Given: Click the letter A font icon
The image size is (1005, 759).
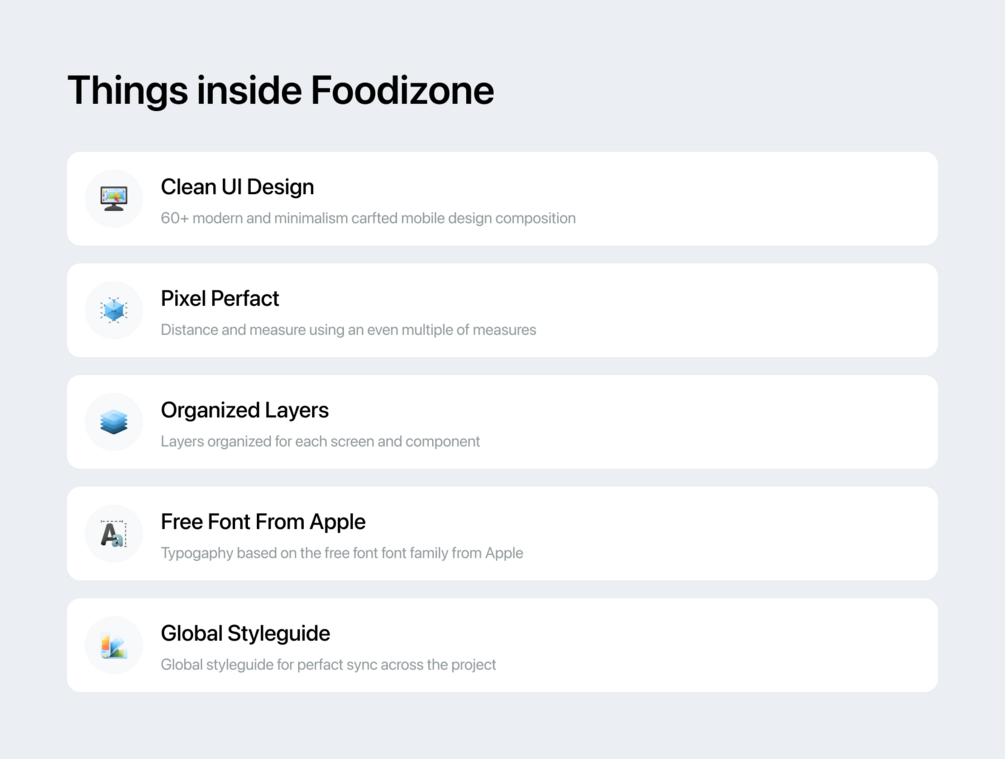Looking at the screenshot, I should click(x=114, y=534).
